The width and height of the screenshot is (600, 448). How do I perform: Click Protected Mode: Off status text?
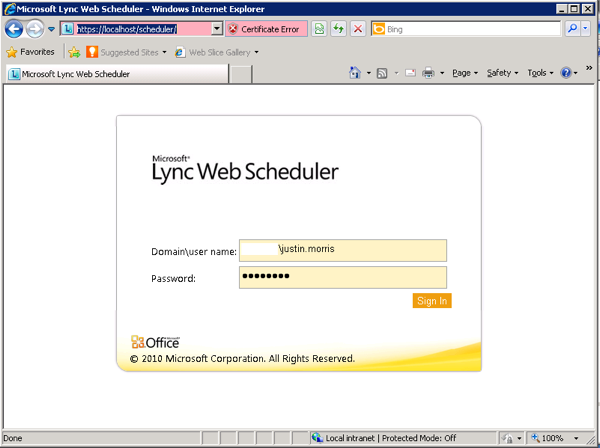(419, 438)
